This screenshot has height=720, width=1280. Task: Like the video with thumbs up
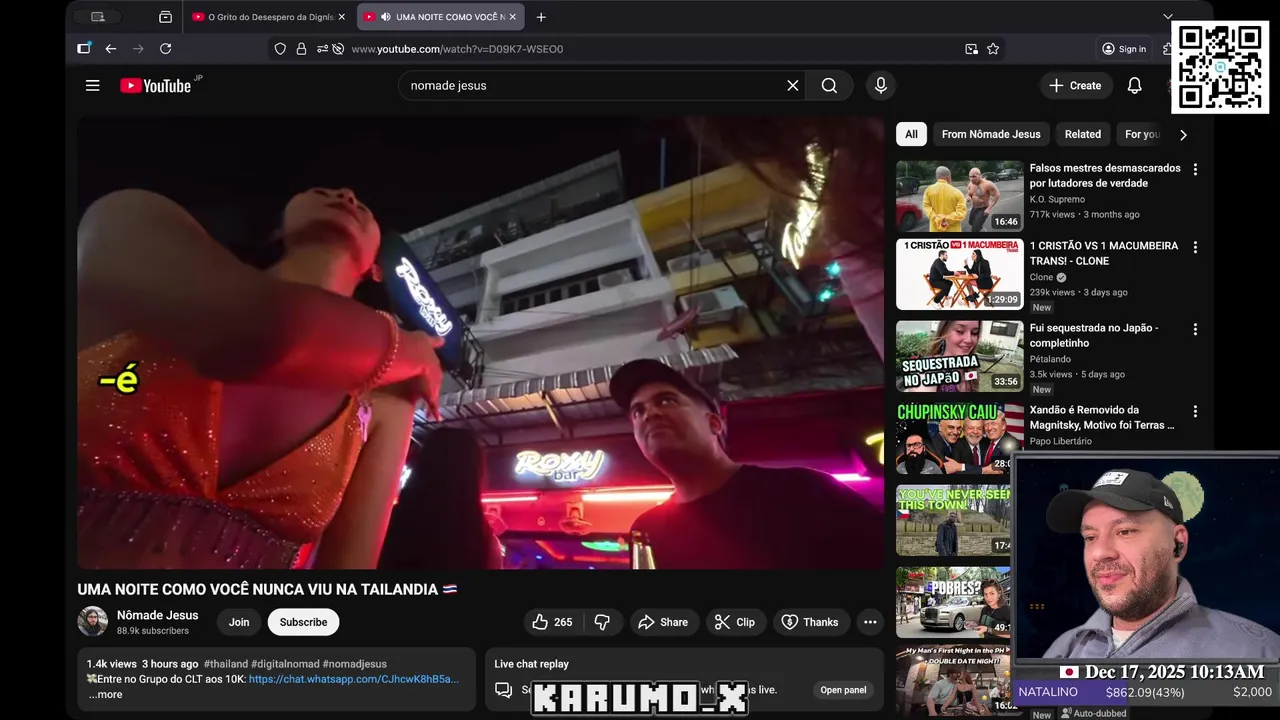(x=552, y=622)
